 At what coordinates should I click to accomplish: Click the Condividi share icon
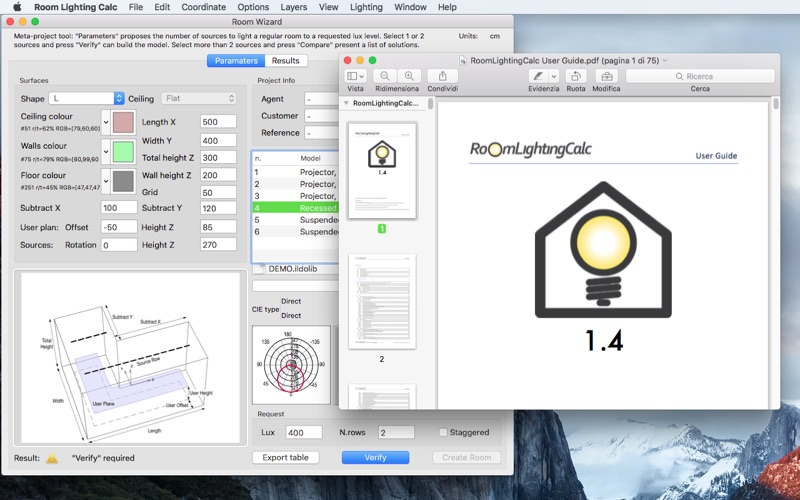click(442, 76)
